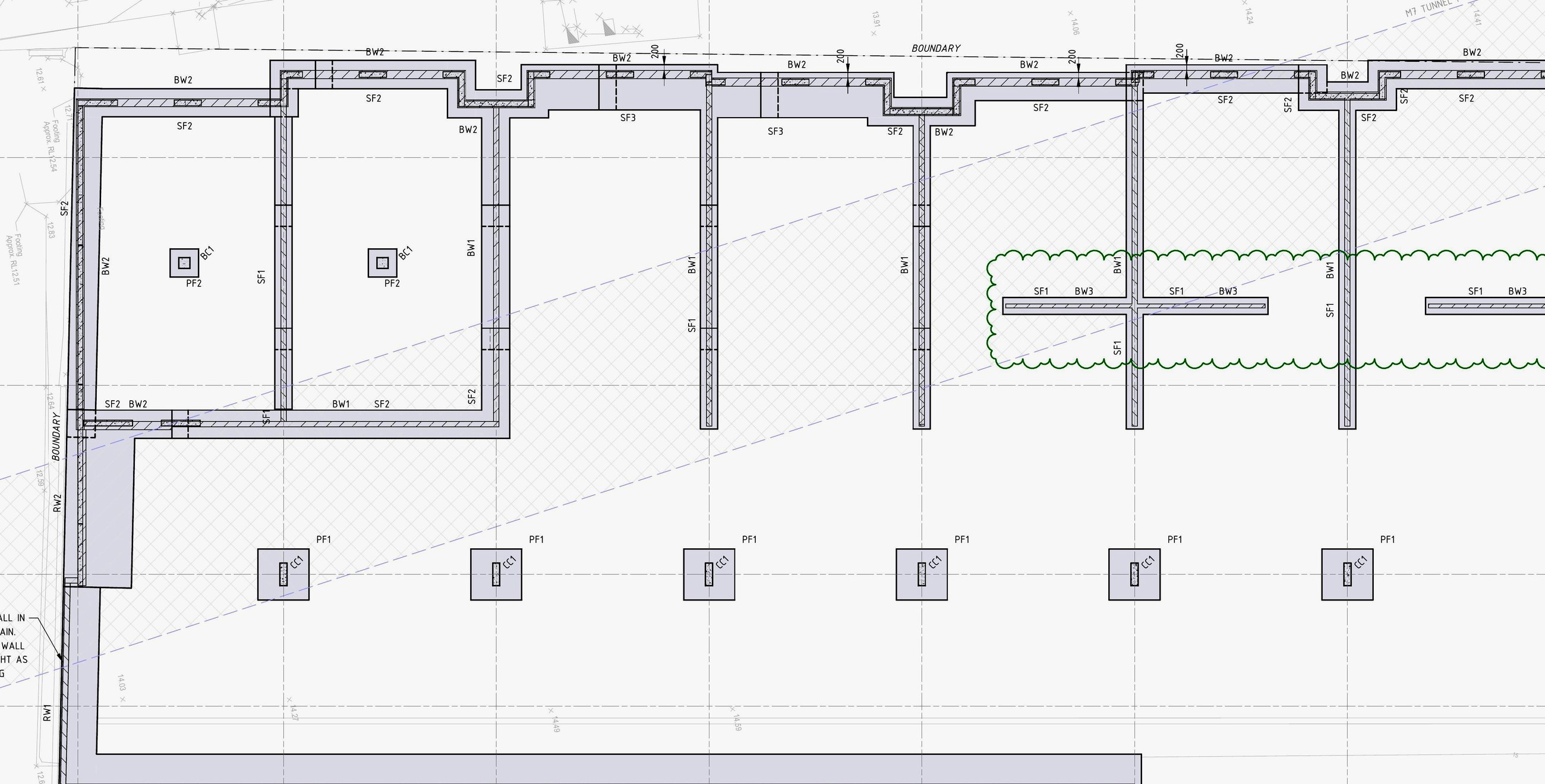Select the 14.03 spot level text
This screenshot has width=1545, height=784.
[x=121, y=683]
